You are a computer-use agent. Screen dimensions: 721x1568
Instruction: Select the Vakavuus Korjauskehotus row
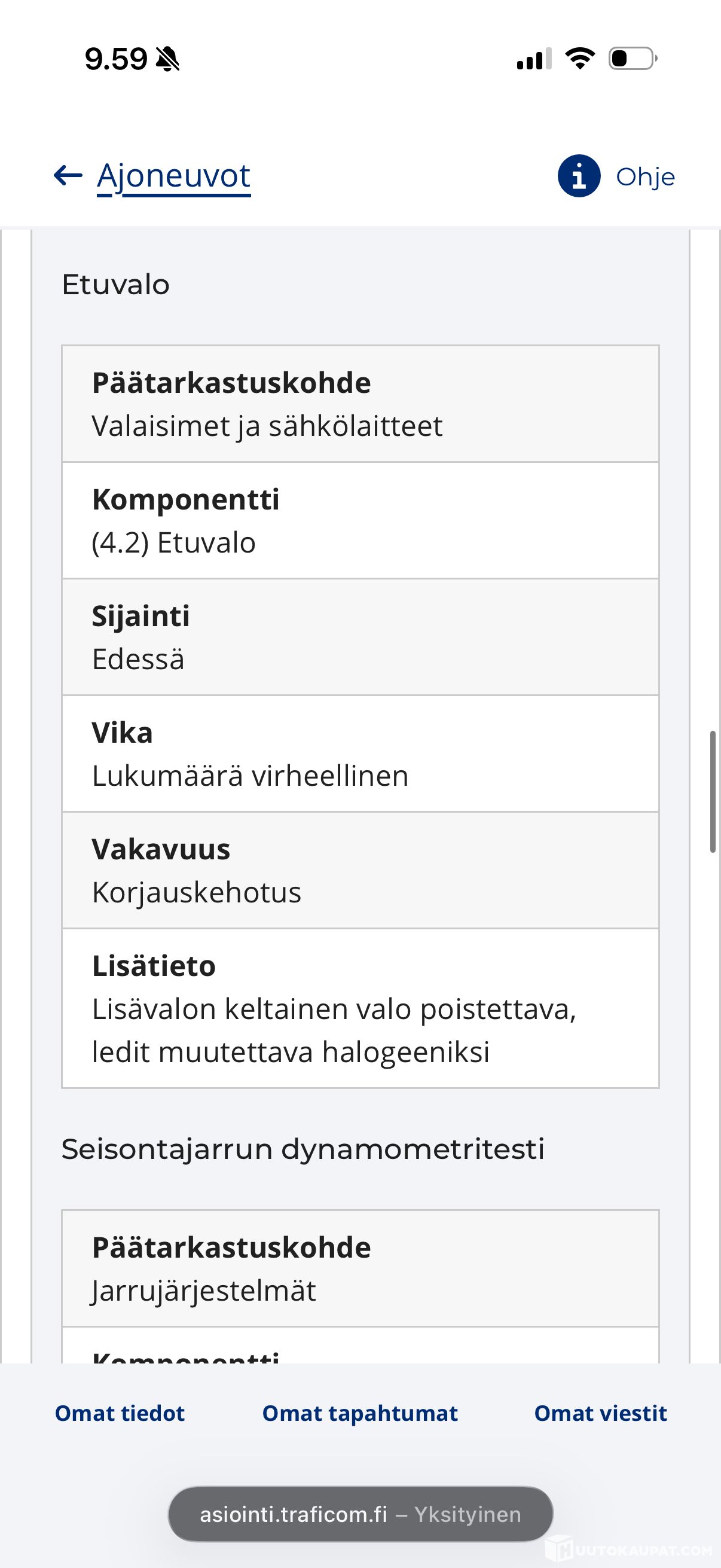[x=360, y=870]
